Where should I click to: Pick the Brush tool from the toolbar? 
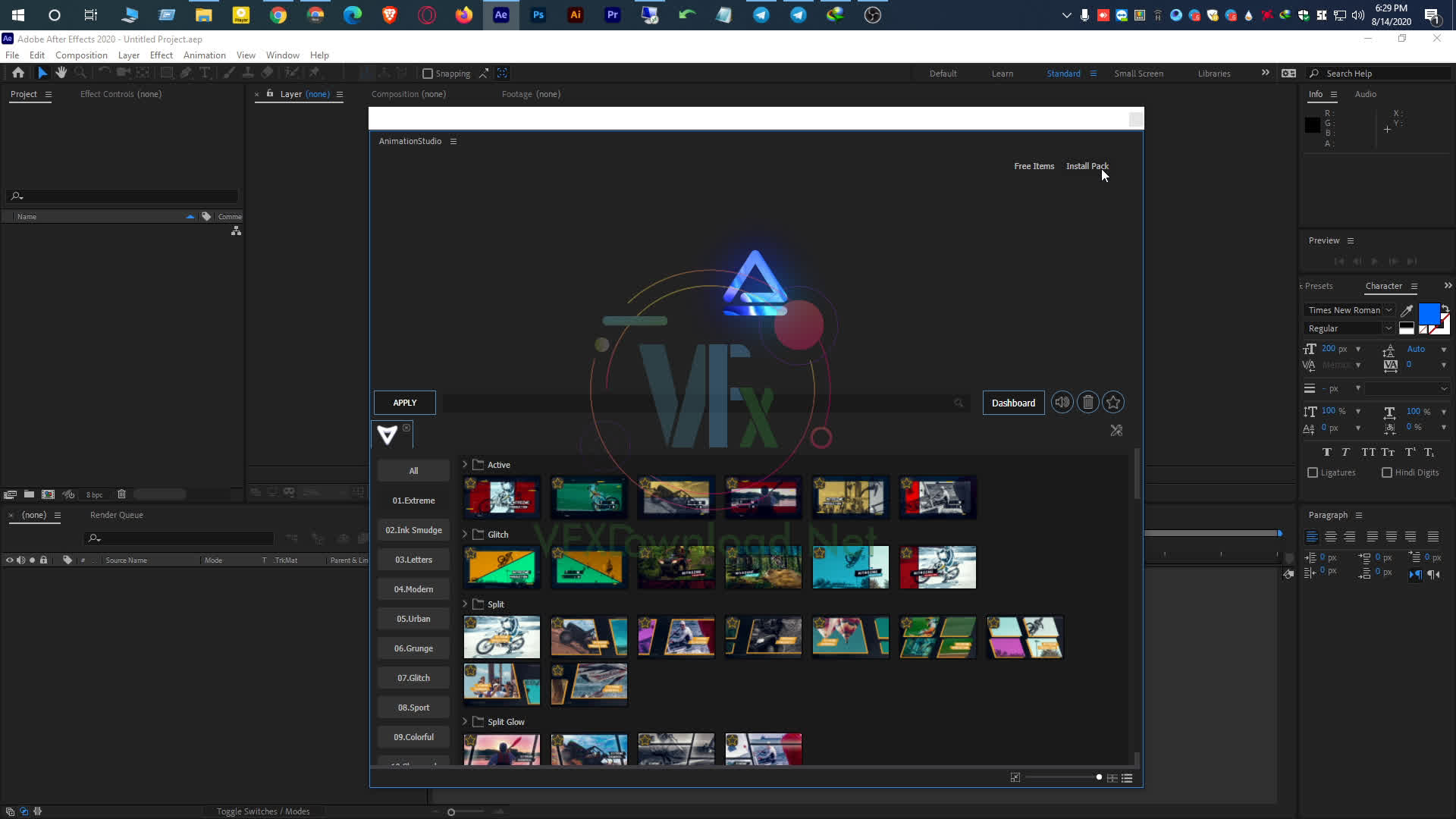(229, 73)
